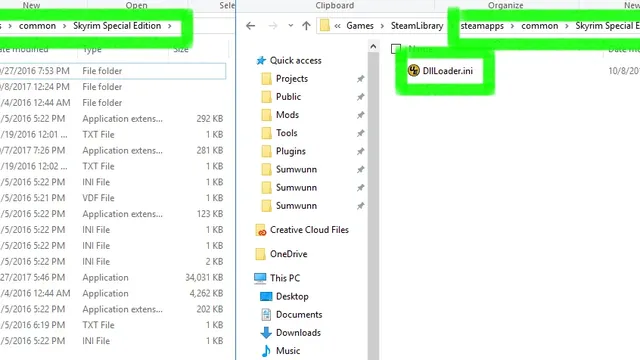640x360 pixels.
Task: Sort by Size column in left window
Action: point(180,49)
